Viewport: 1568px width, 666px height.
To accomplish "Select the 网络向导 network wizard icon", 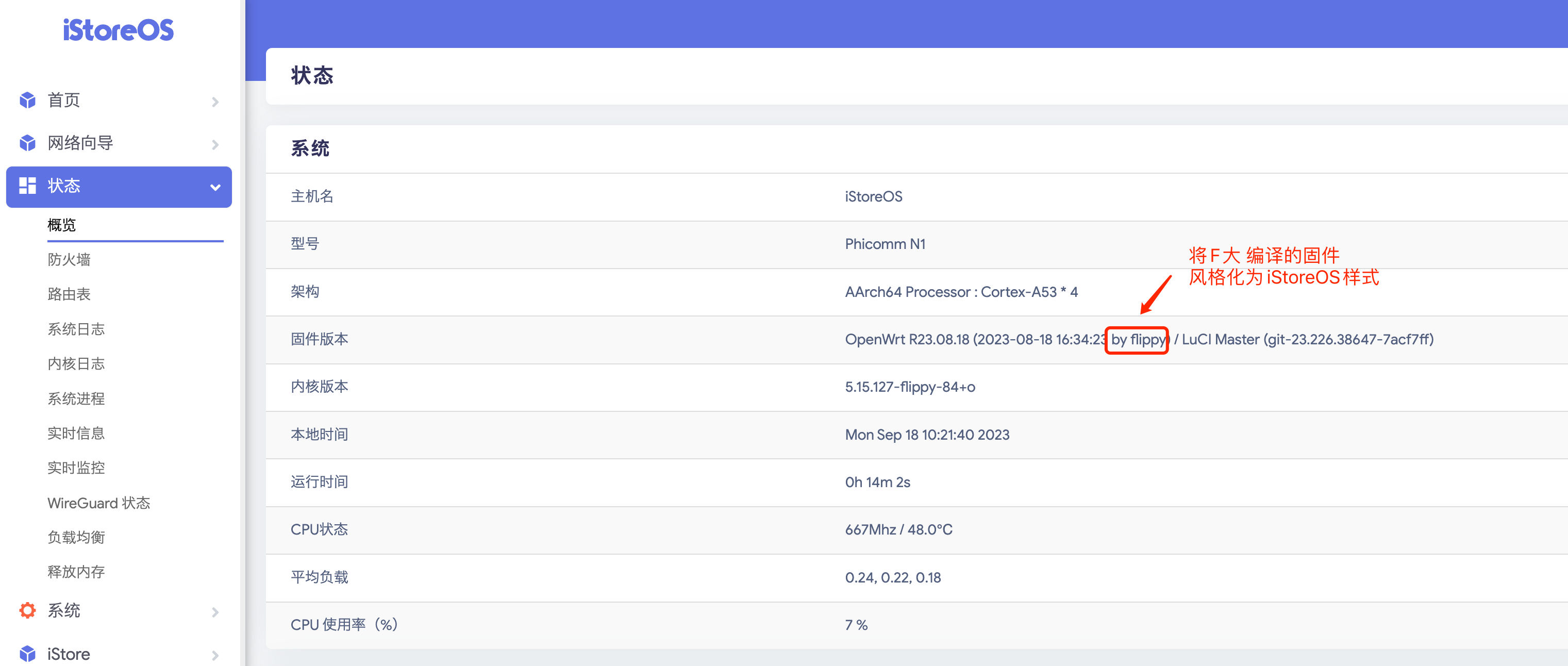I will (28, 143).
